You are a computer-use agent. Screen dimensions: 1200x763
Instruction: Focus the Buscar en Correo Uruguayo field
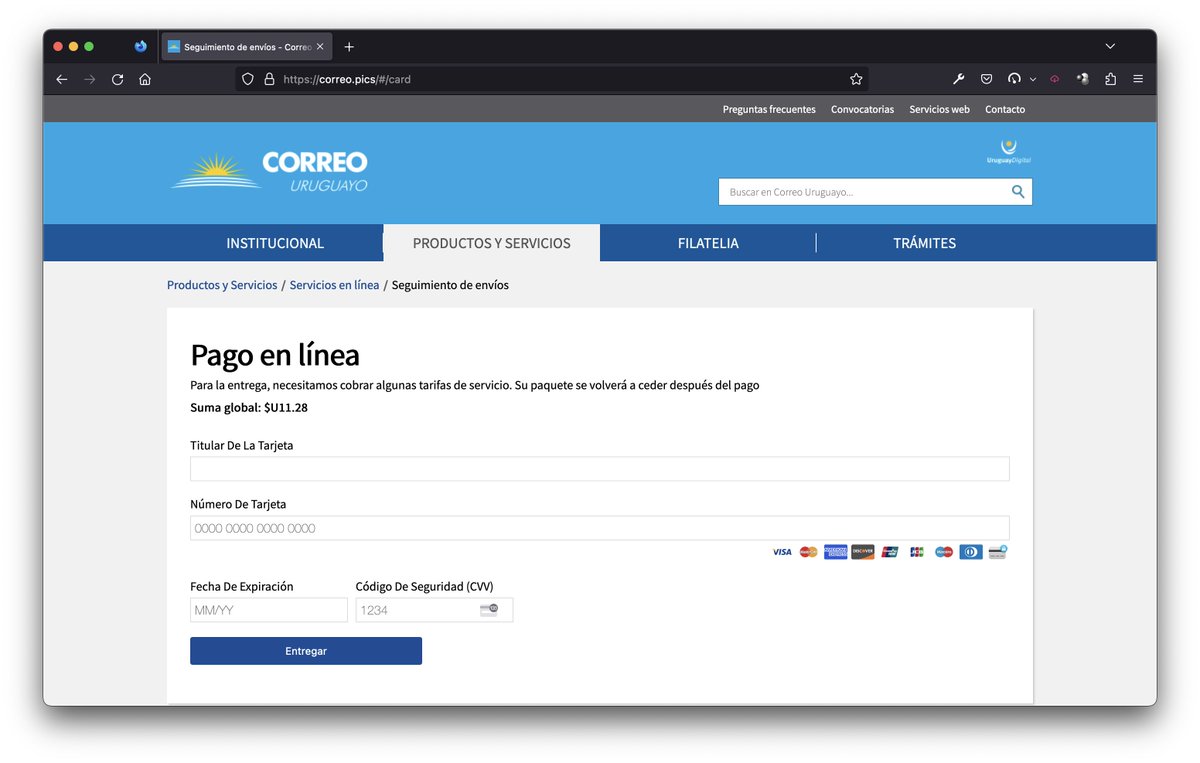click(863, 192)
